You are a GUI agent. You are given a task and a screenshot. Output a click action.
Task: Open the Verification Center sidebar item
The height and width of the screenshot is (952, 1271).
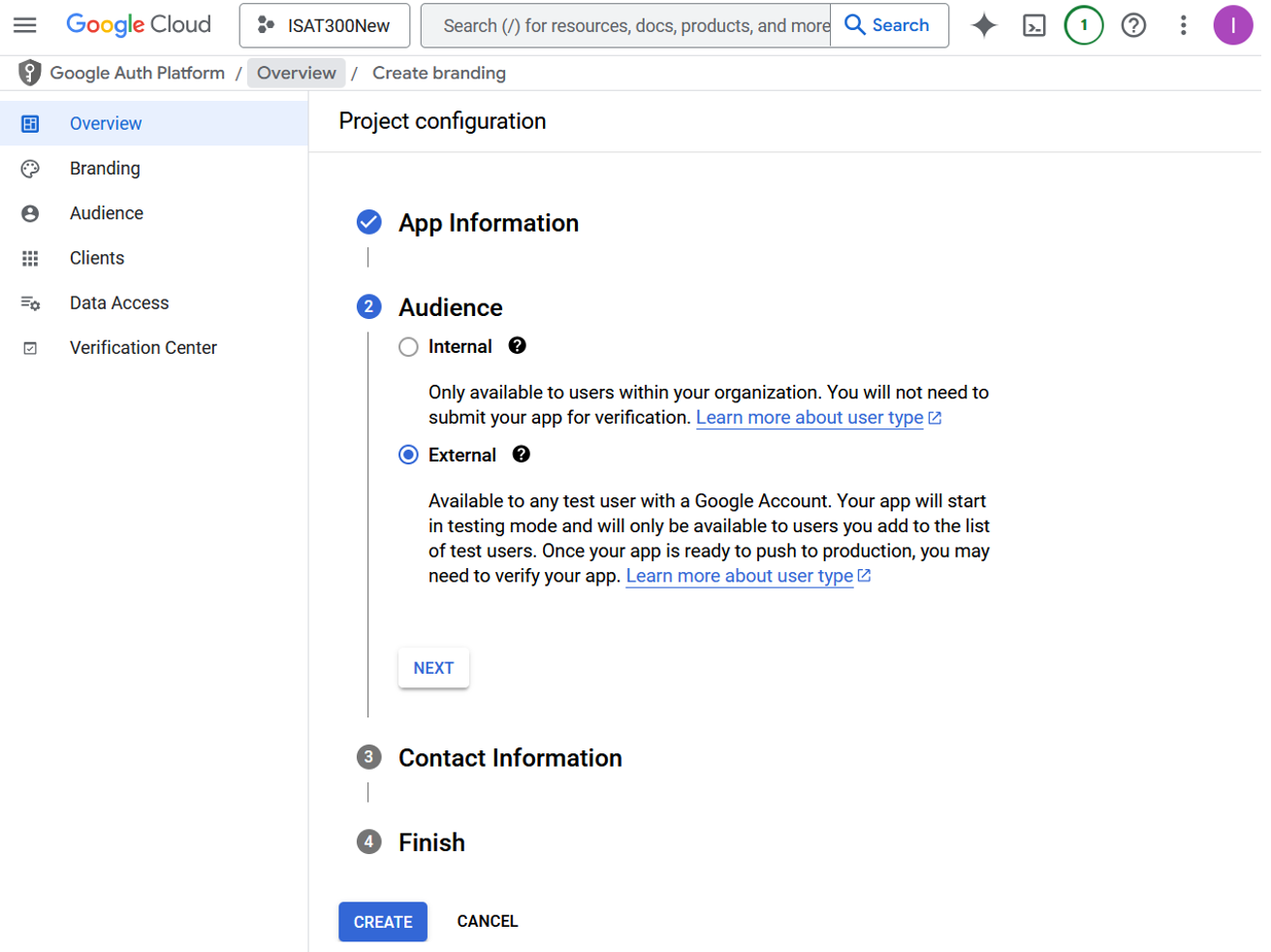pyautogui.click(x=154, y=348)
